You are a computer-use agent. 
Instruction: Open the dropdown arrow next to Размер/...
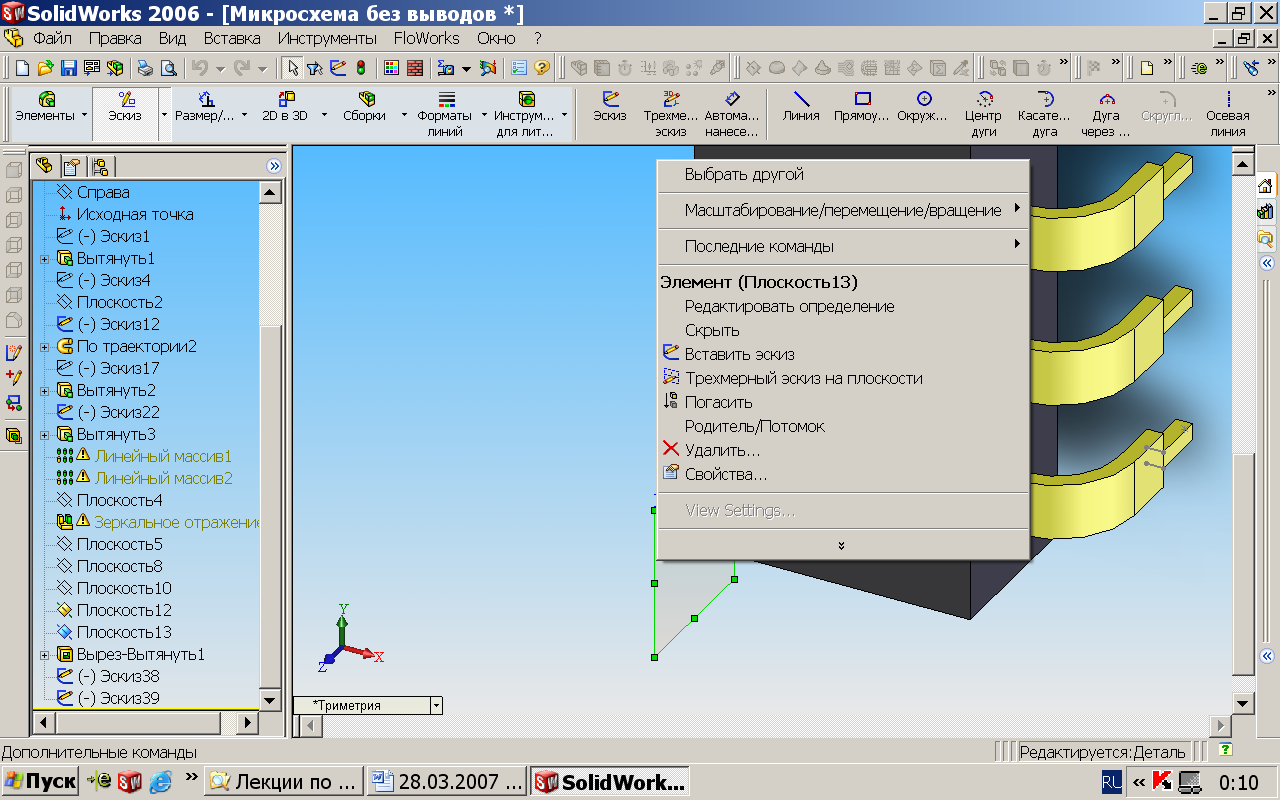244,115
